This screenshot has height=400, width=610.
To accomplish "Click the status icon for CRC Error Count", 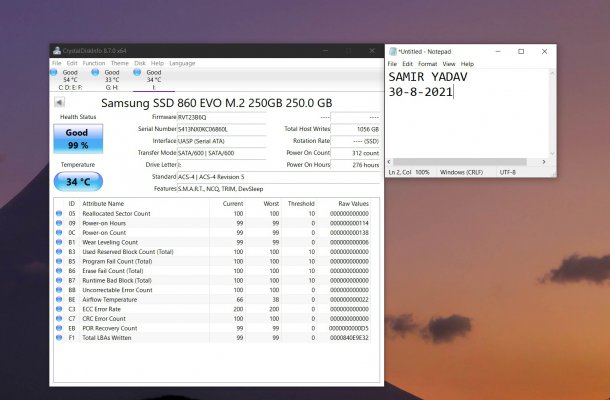I will coord(59,318).
